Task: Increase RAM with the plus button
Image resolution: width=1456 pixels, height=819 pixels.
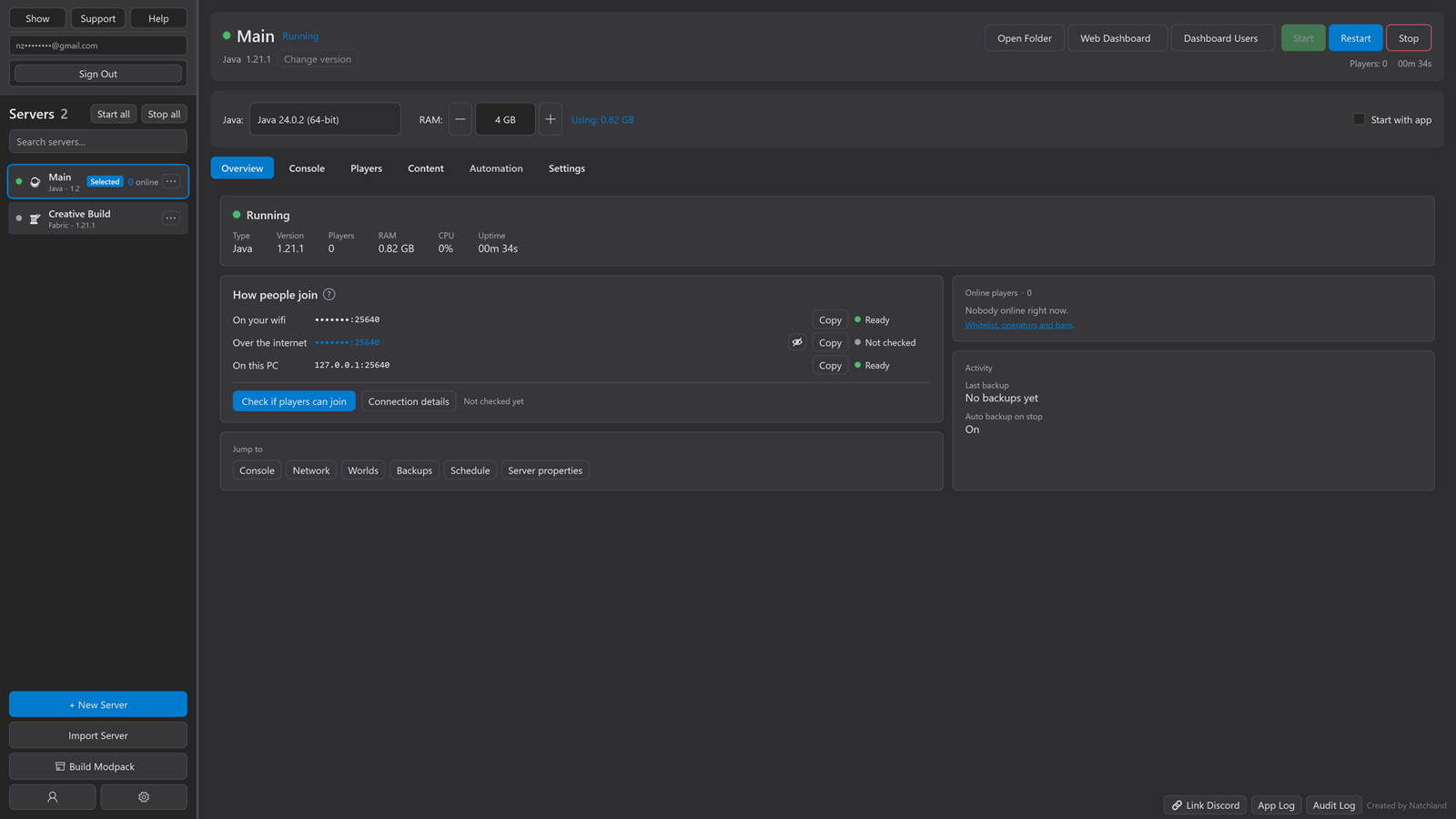Action: pyautogui.click(x=551, y=119)
